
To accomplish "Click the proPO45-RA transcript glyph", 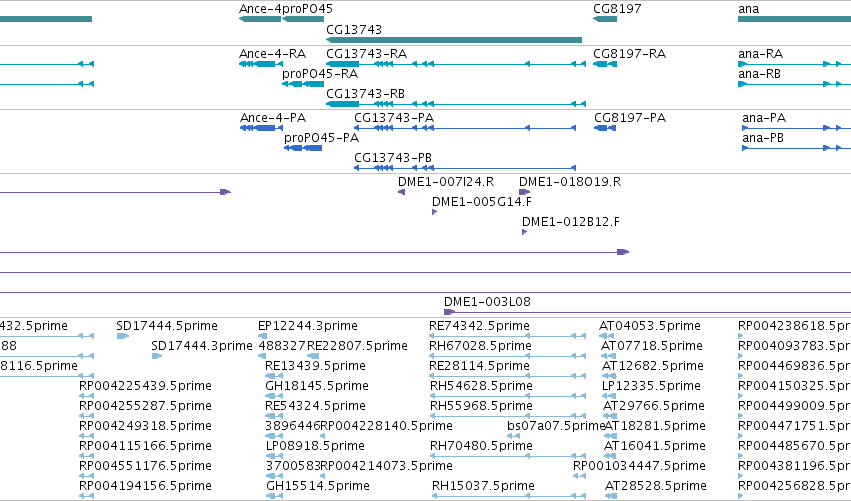I will (303, 84).
